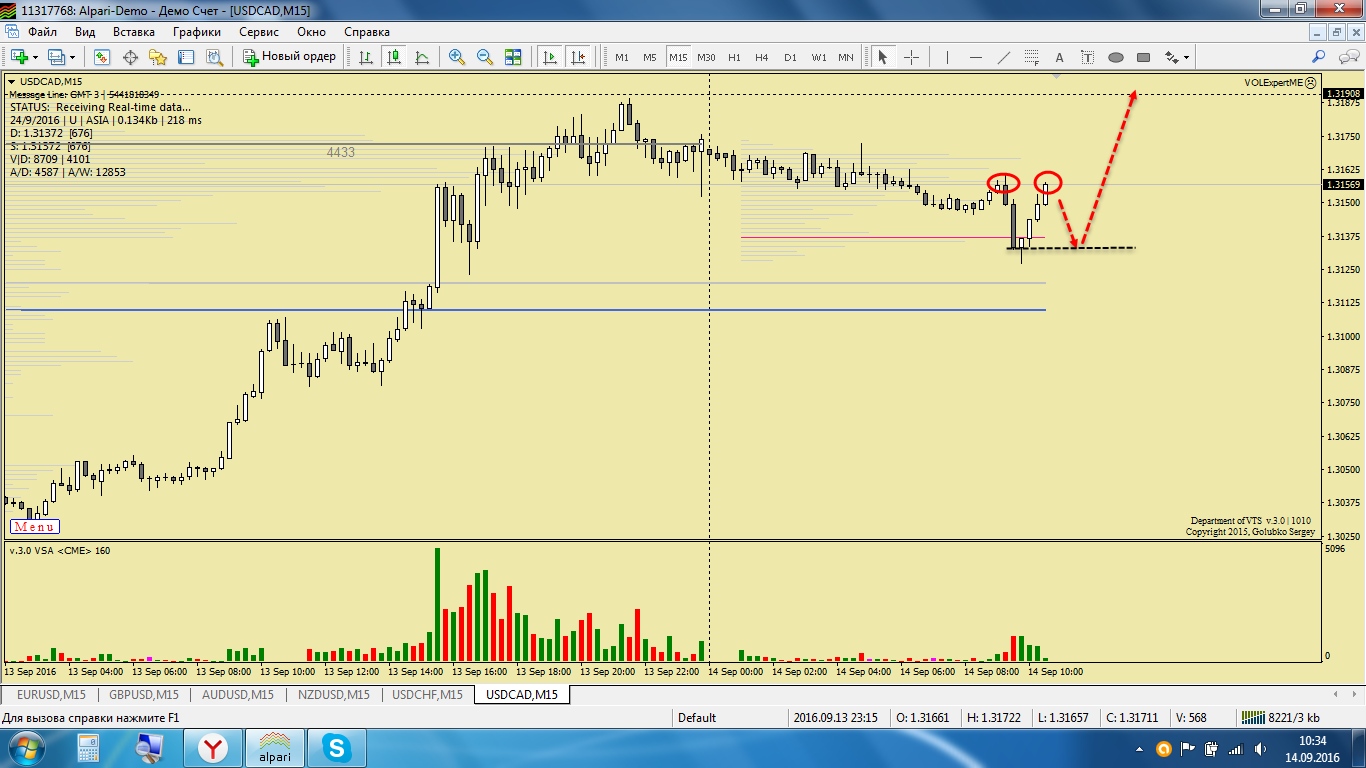Select M5 timeframe
The height and width of the screenshot is (768, 1366).
pos(650,57)
